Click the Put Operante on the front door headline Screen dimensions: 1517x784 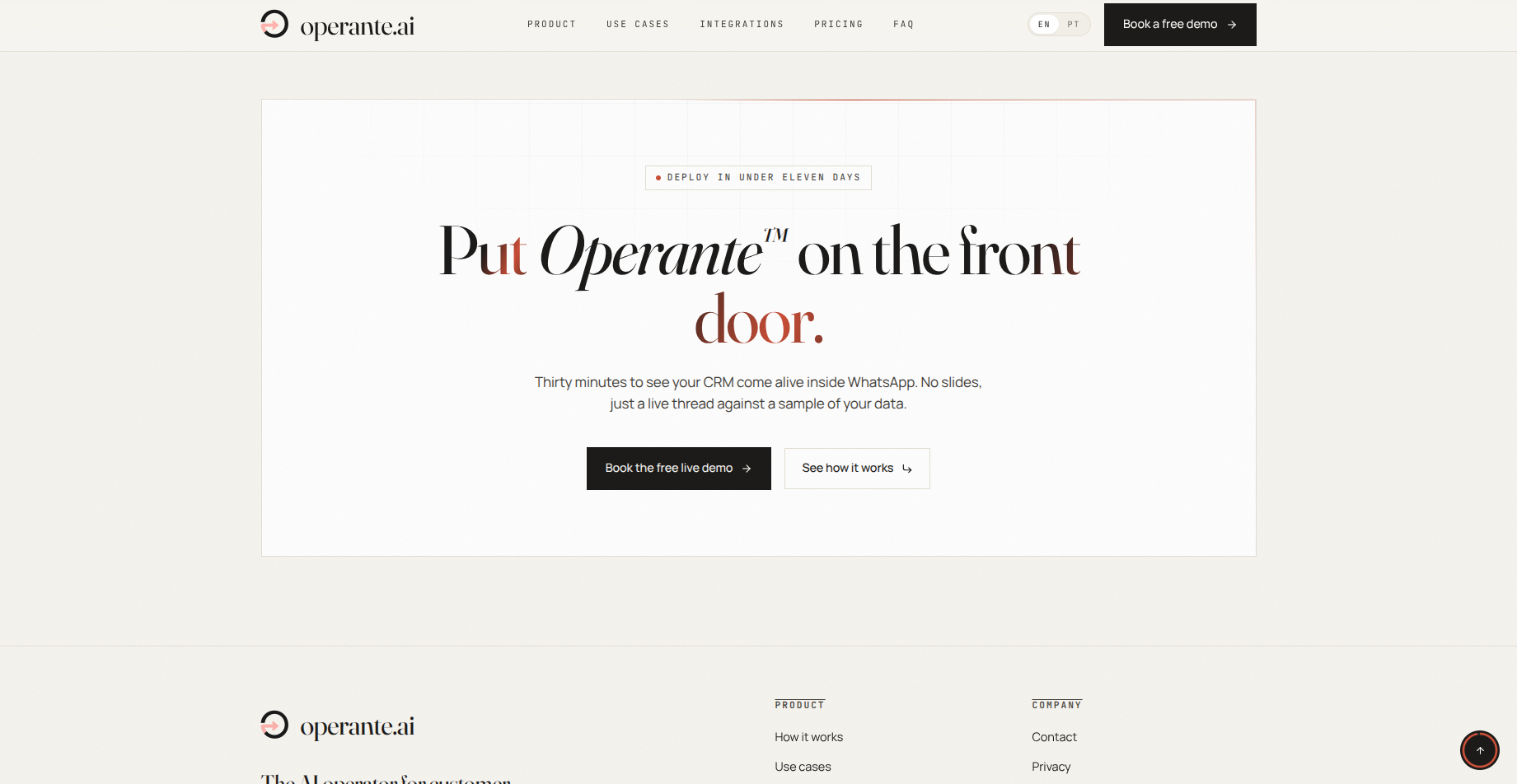pyautogui.click(x=759, y=285)
